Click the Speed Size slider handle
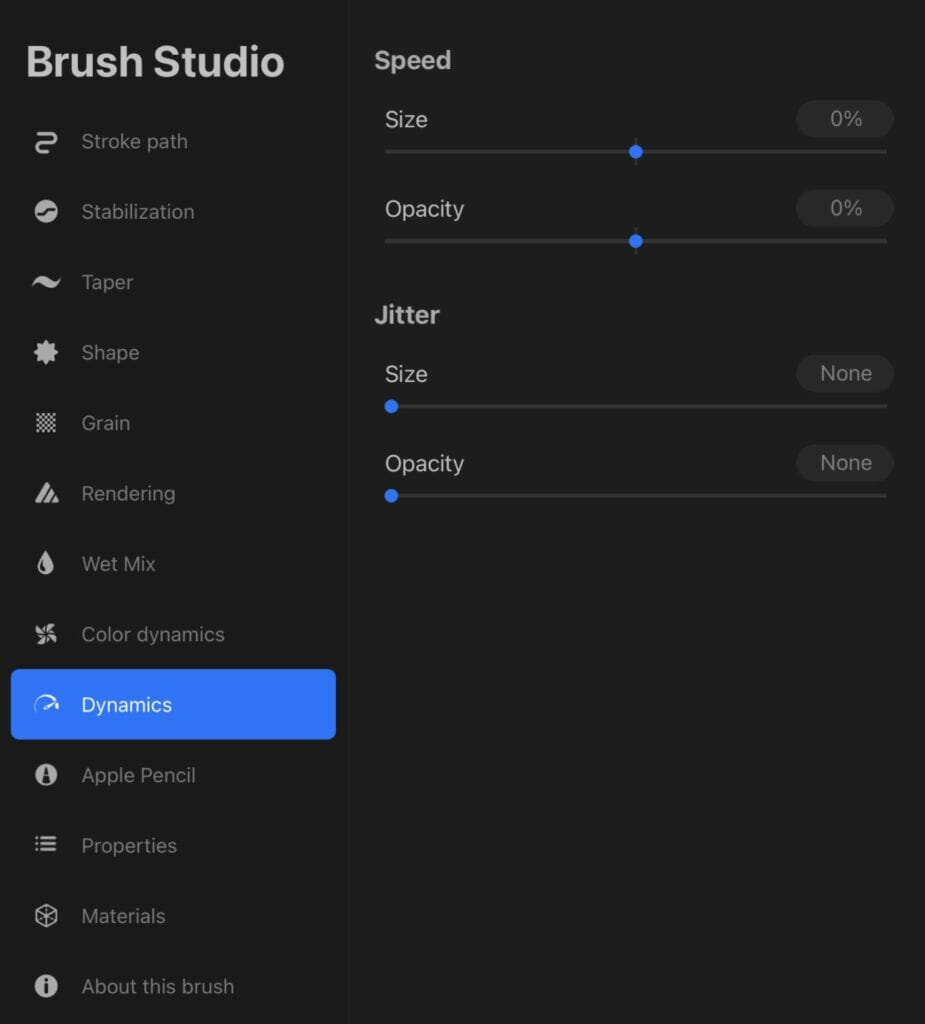This screenshot has width=925, height=1024. click(636, 152)
